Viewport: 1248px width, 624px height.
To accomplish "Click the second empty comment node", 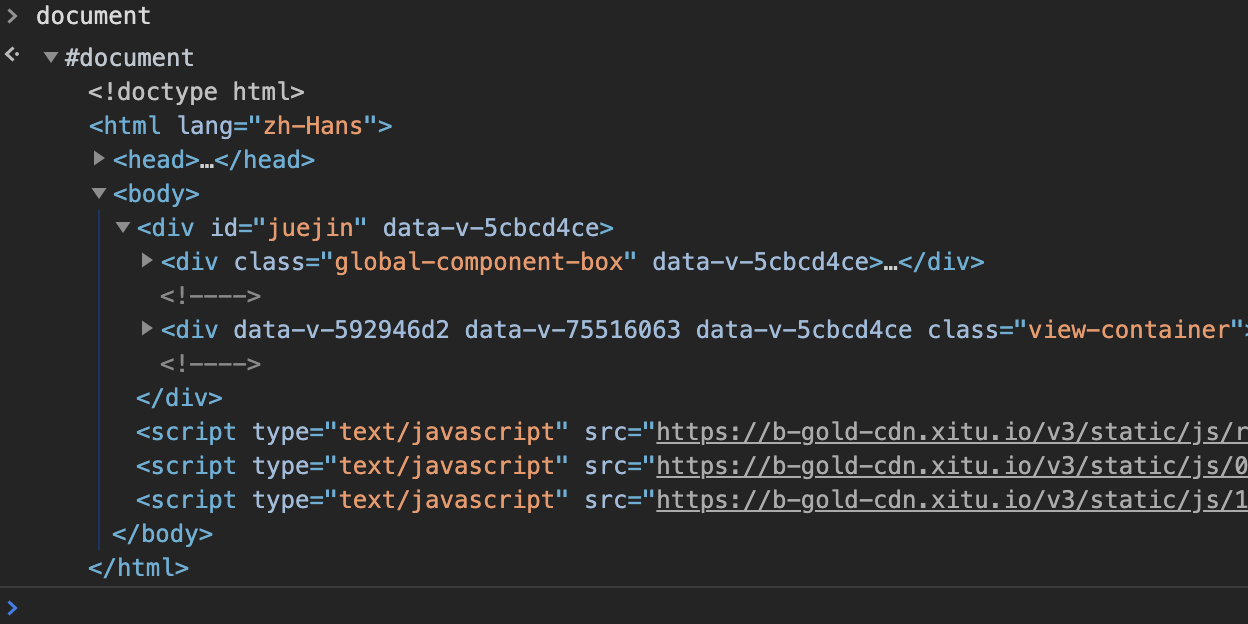I will click(x=210, y=364).
